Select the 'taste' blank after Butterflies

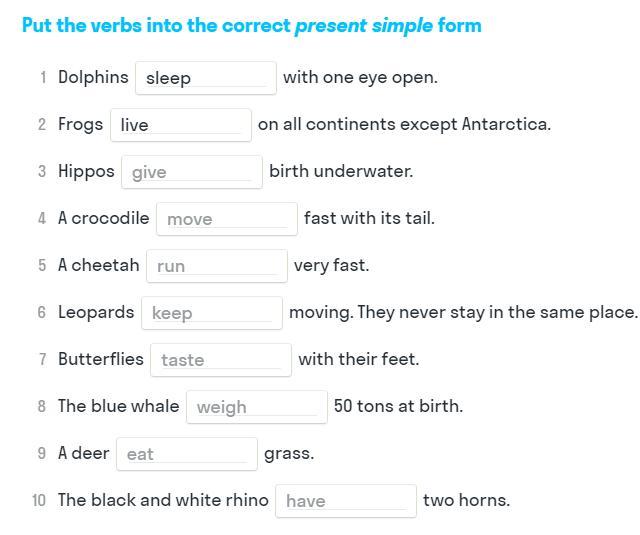[x=221, y=360]
